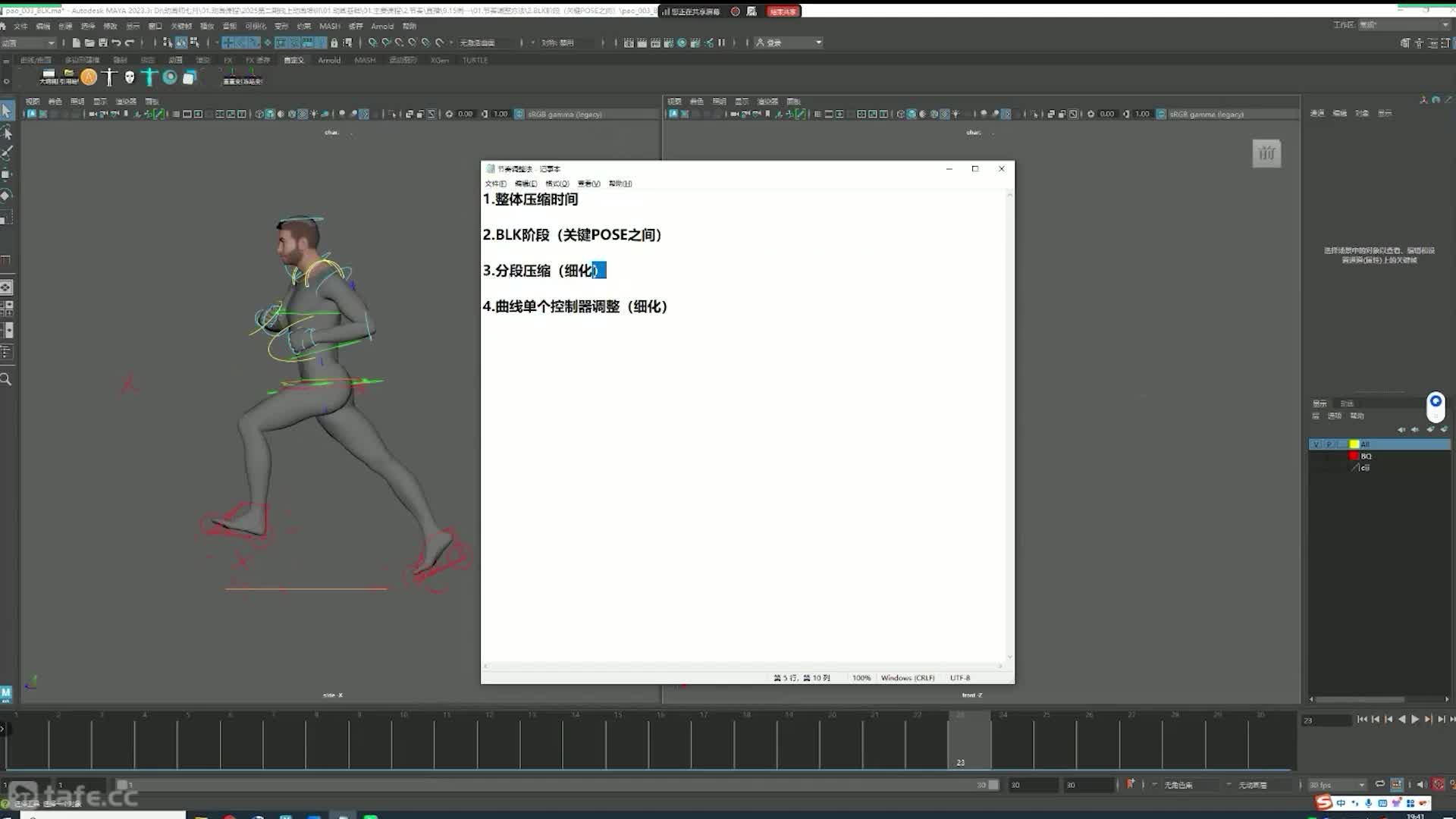Open the 30 fps frame rate dropdown
This screenshot has width=1456, height=819.
pyautogui.click(x=1337, y=785)
